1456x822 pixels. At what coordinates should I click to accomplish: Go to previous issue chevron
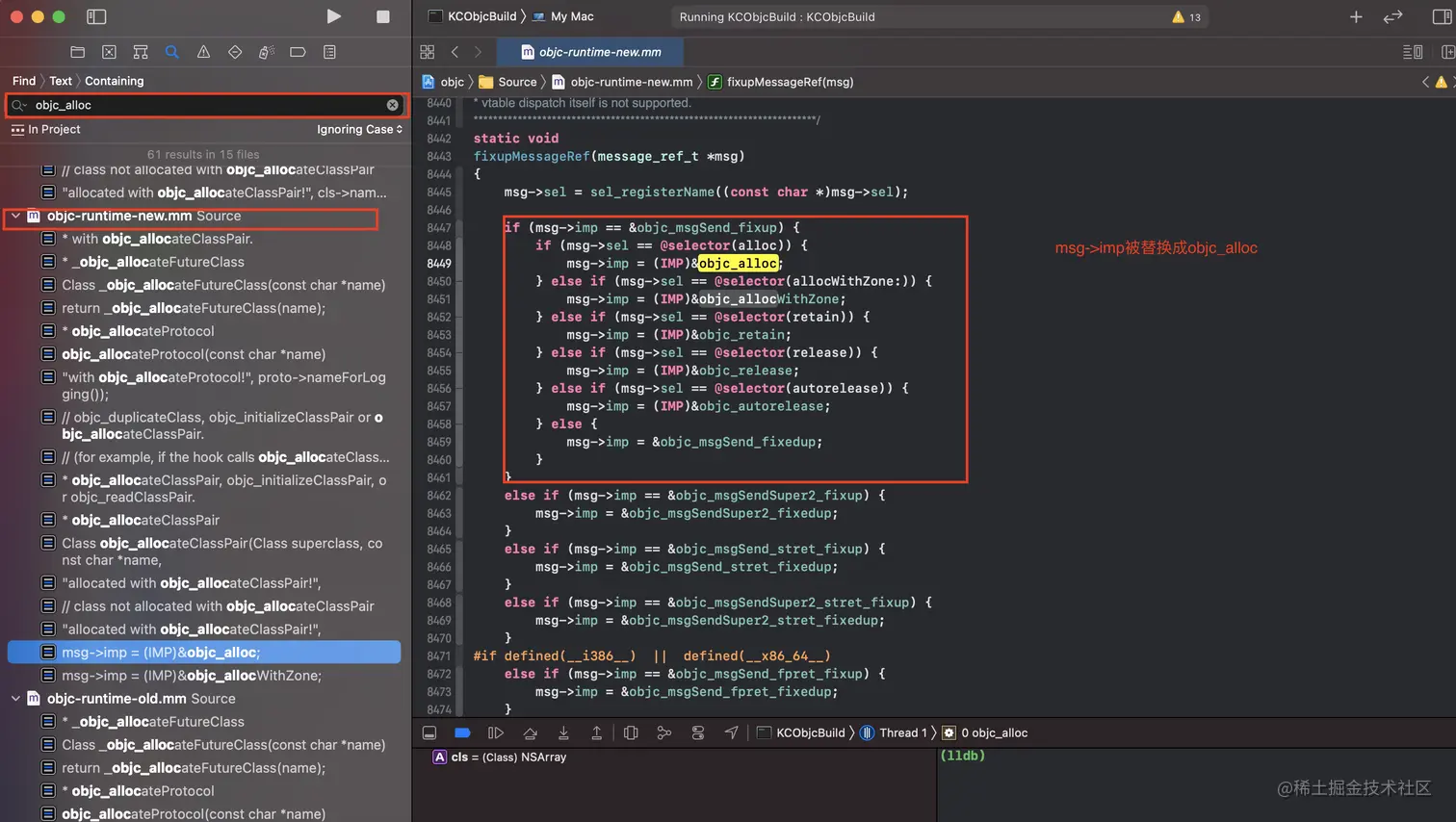1425,82
